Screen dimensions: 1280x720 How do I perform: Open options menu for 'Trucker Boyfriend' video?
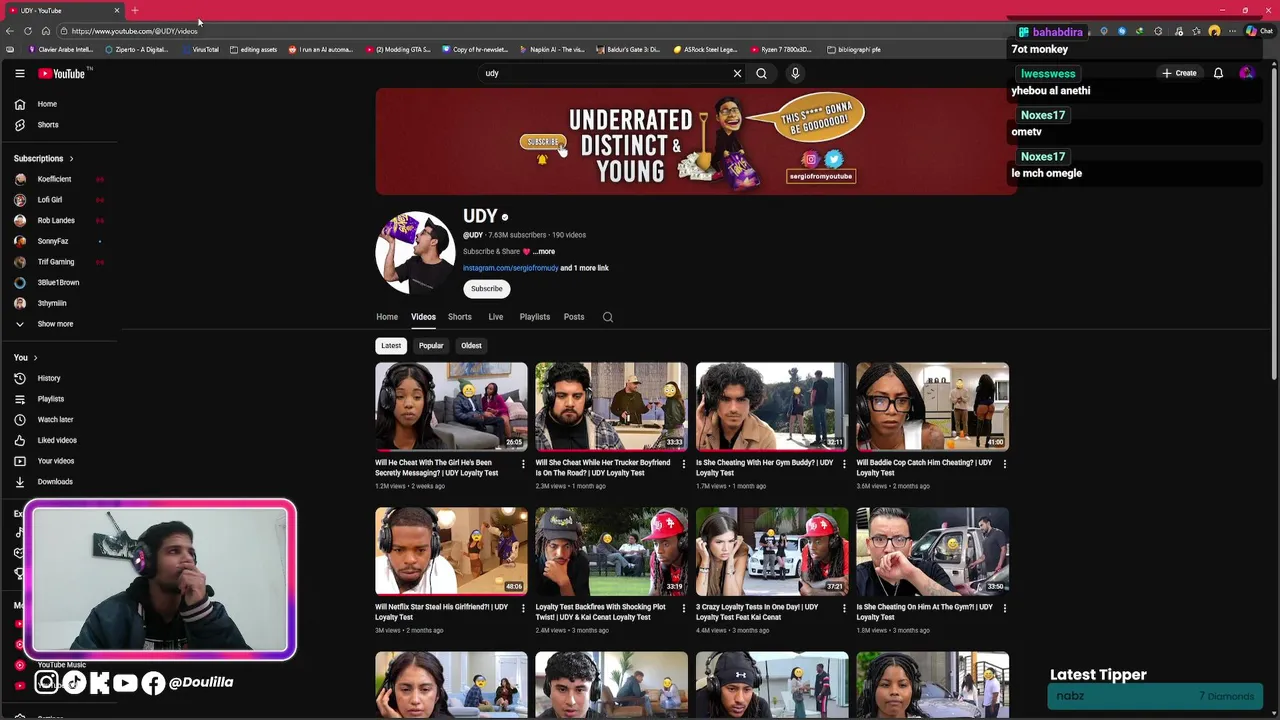[x=683, y=464]
